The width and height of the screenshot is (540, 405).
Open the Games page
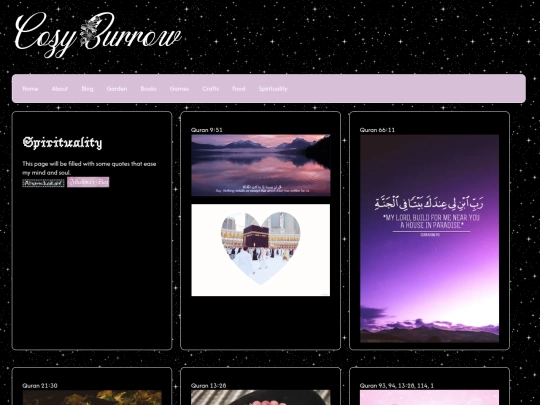coord(179,89)
